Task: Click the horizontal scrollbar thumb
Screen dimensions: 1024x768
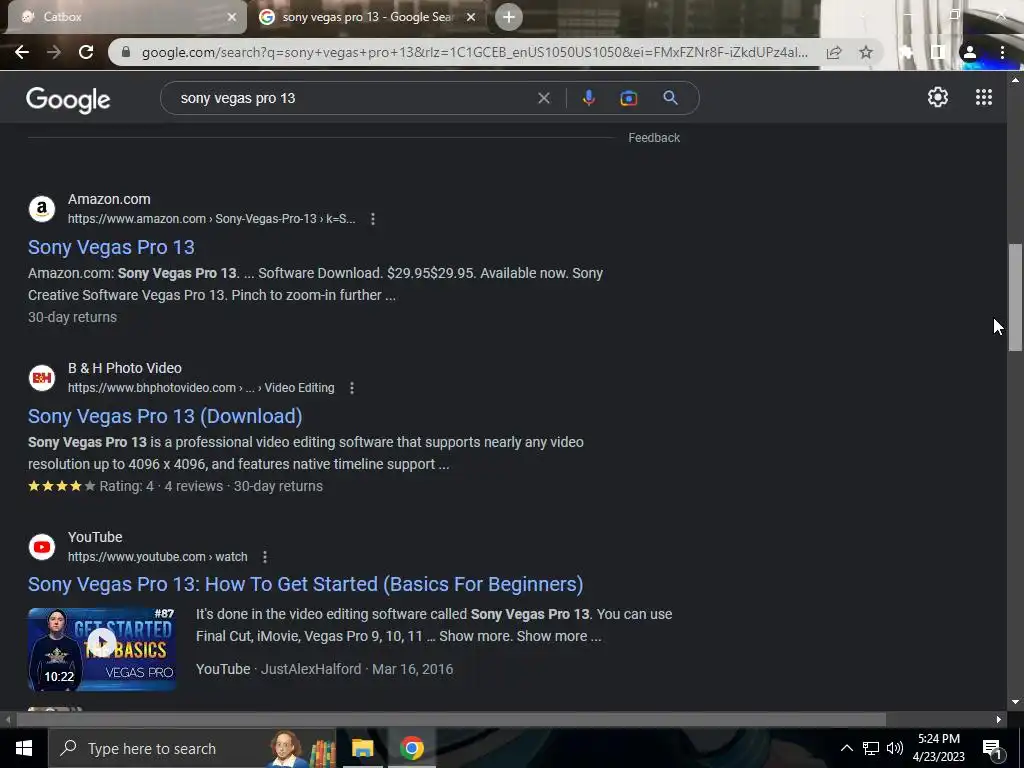Action: [451, 720]
